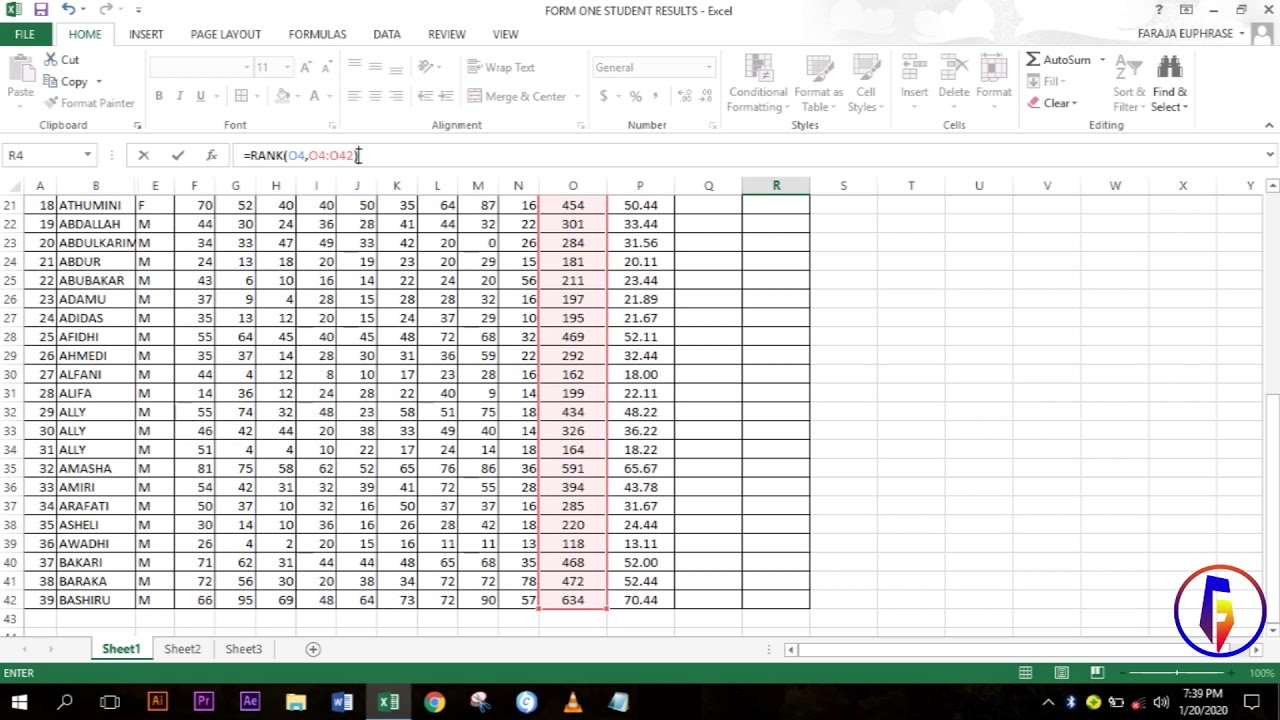Viewport: 1280px width, 720px height.
Task: Open the Number Format General dropdown
Action: click(x=709, y=67)
